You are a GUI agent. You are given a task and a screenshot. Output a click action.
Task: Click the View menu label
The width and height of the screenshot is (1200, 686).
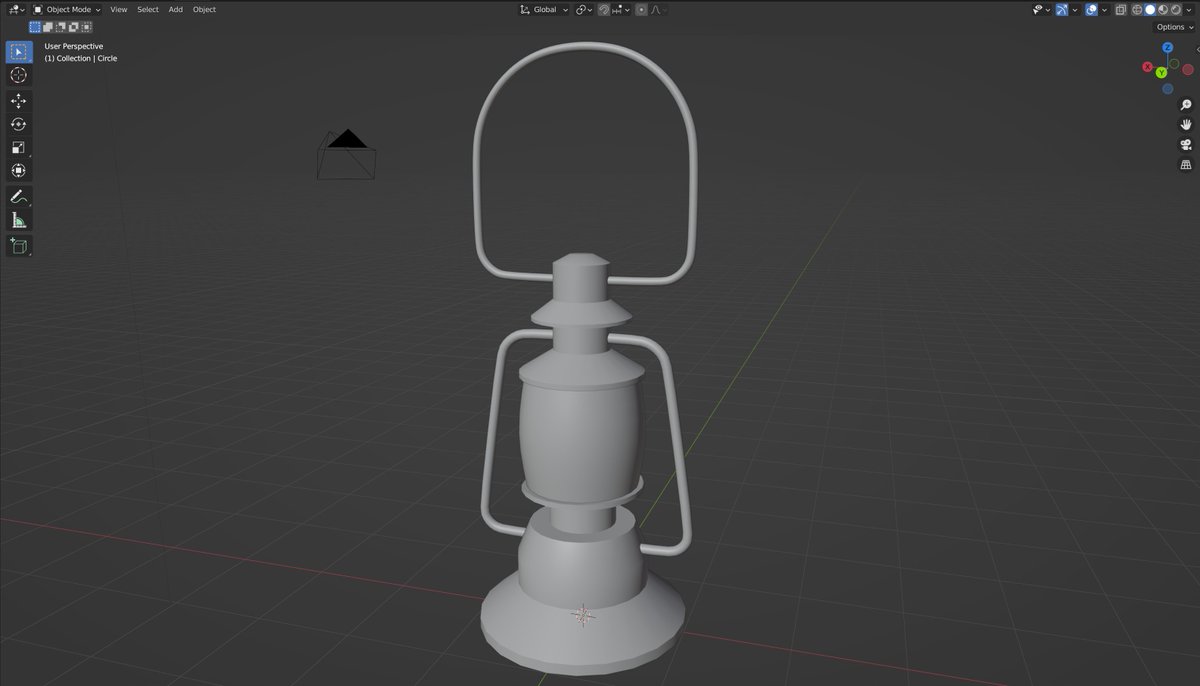[118, 9]
